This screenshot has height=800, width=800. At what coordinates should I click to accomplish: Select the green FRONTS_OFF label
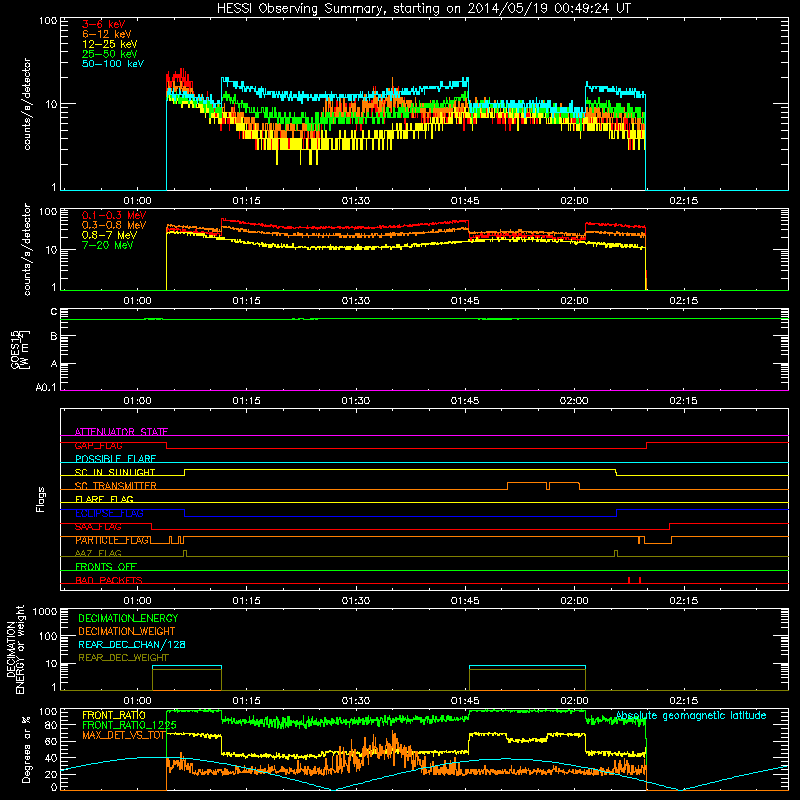[106, 567]
